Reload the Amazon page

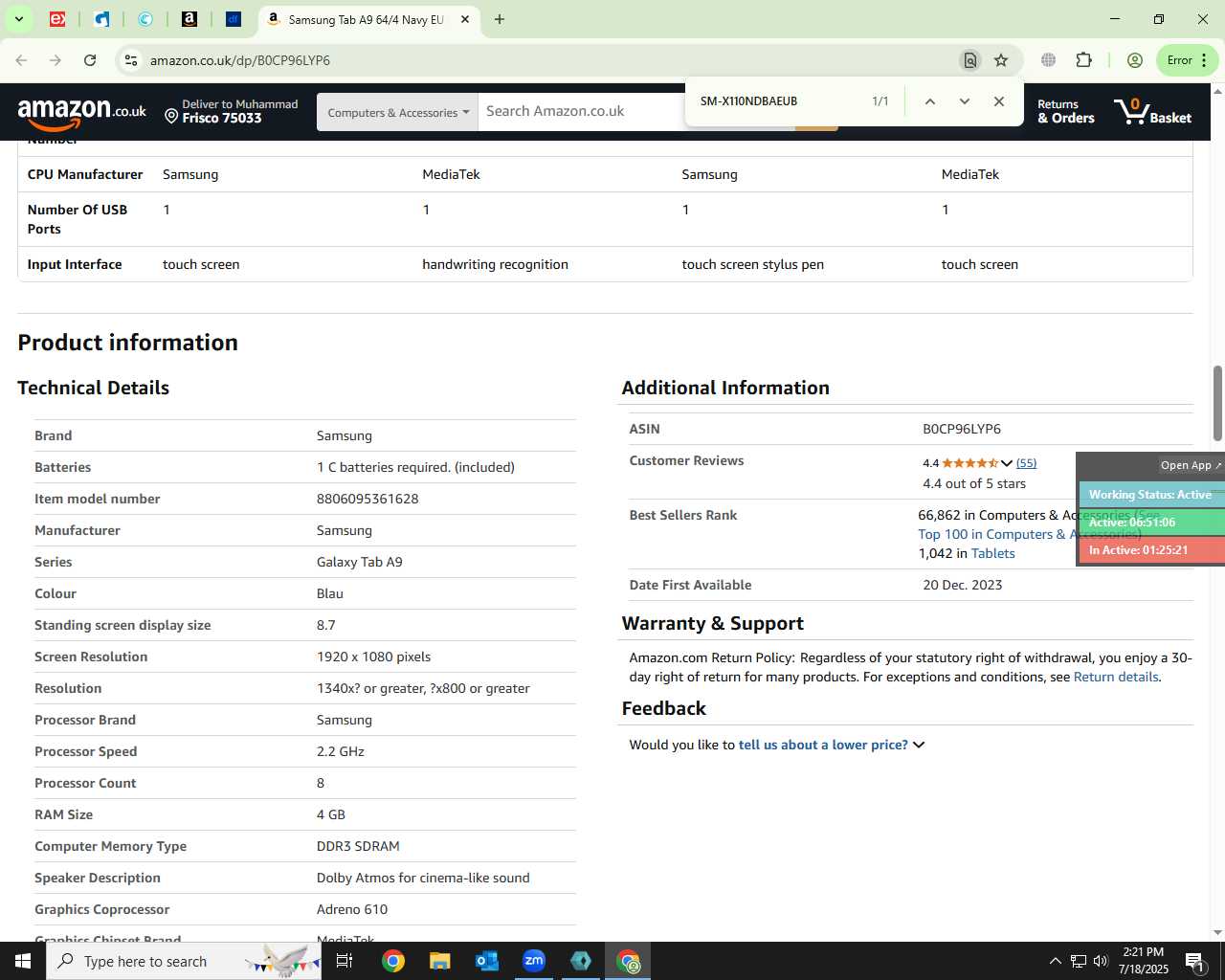90,60
